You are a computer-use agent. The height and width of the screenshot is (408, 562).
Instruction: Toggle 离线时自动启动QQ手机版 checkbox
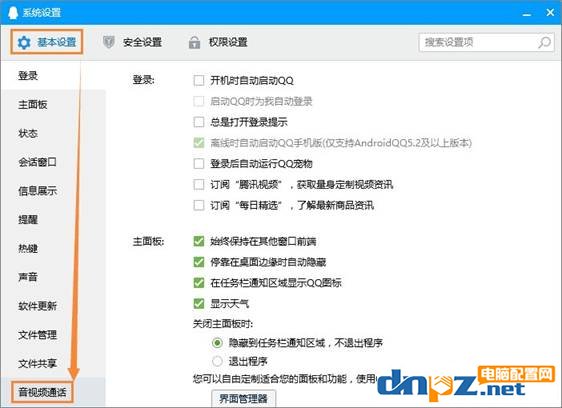(x=199, y=143)
